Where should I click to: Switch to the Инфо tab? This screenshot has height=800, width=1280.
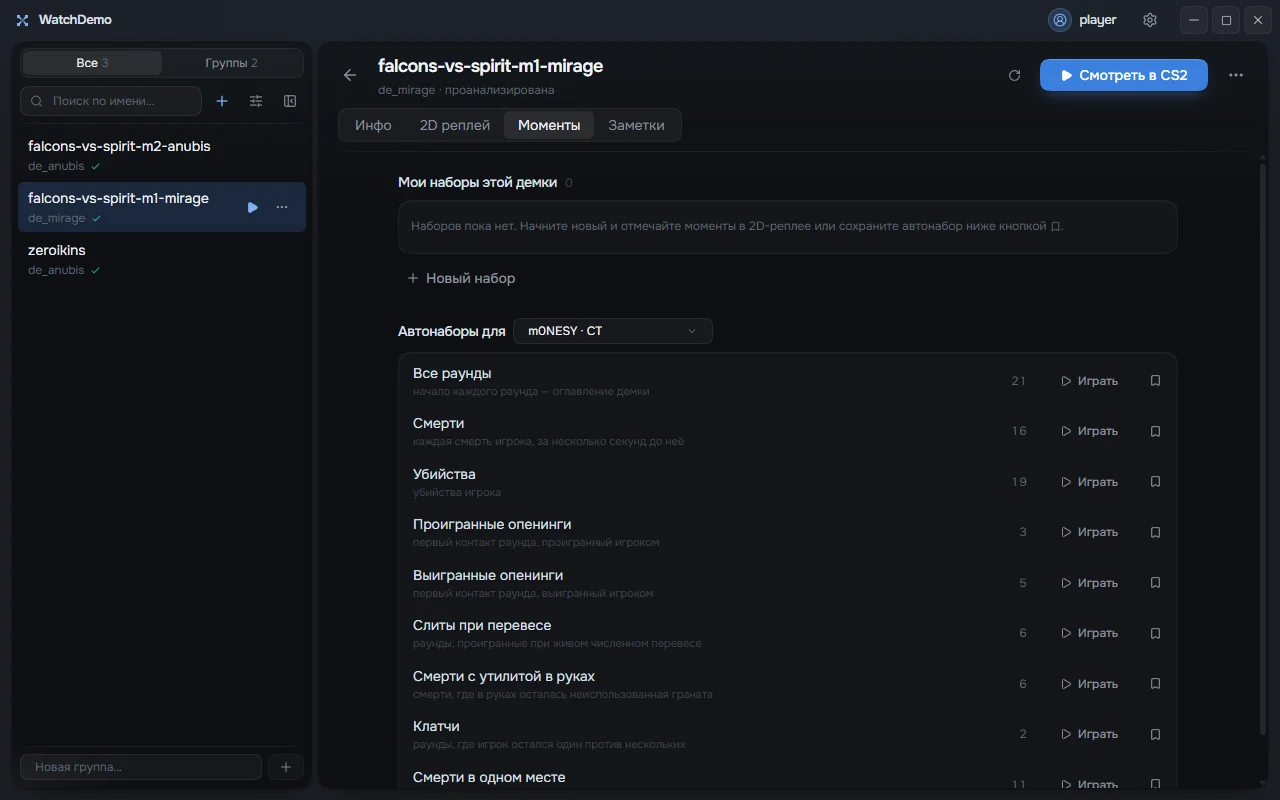pyautogui.click(x=373, y=125)
